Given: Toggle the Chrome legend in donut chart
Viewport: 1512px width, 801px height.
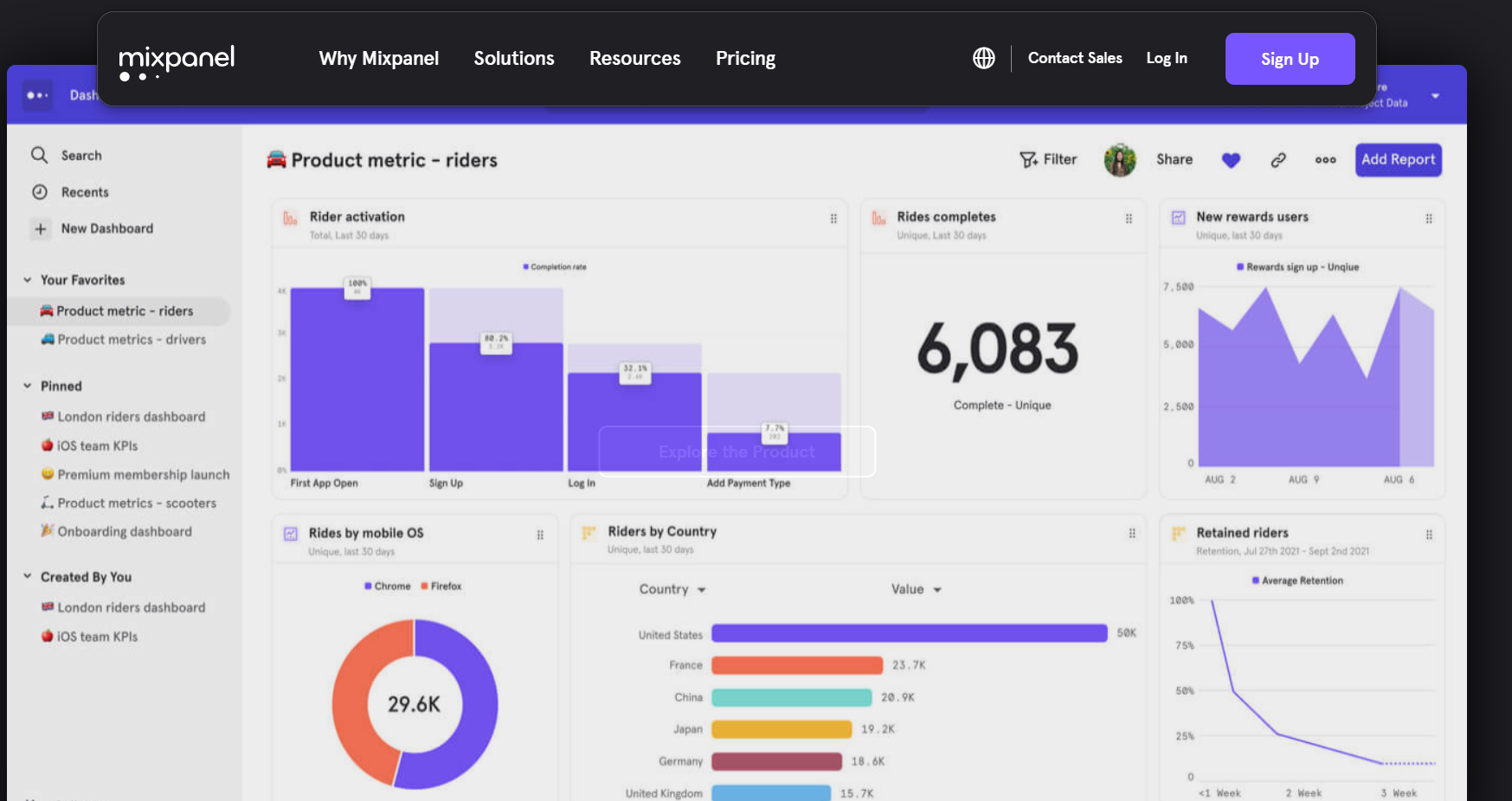Looking at the screenshot, I should click(387, 586).
